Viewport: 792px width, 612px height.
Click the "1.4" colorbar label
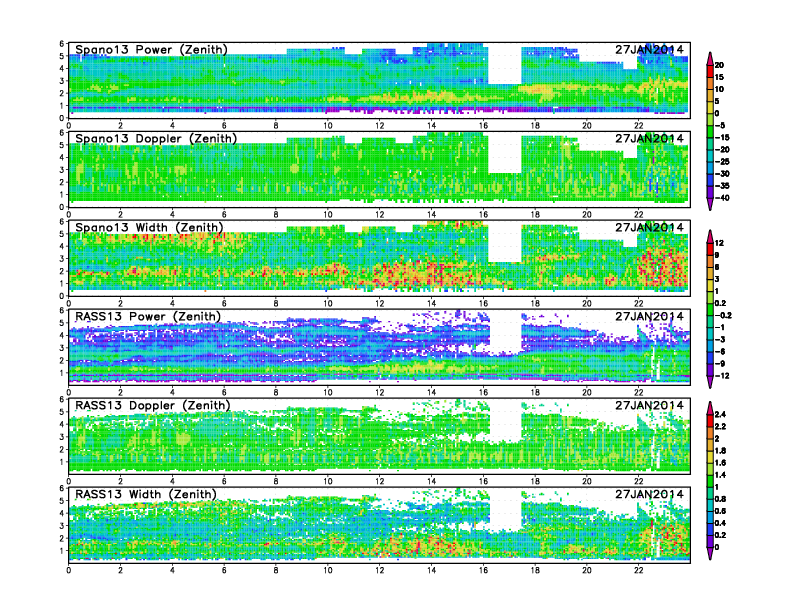coord(721,475)
